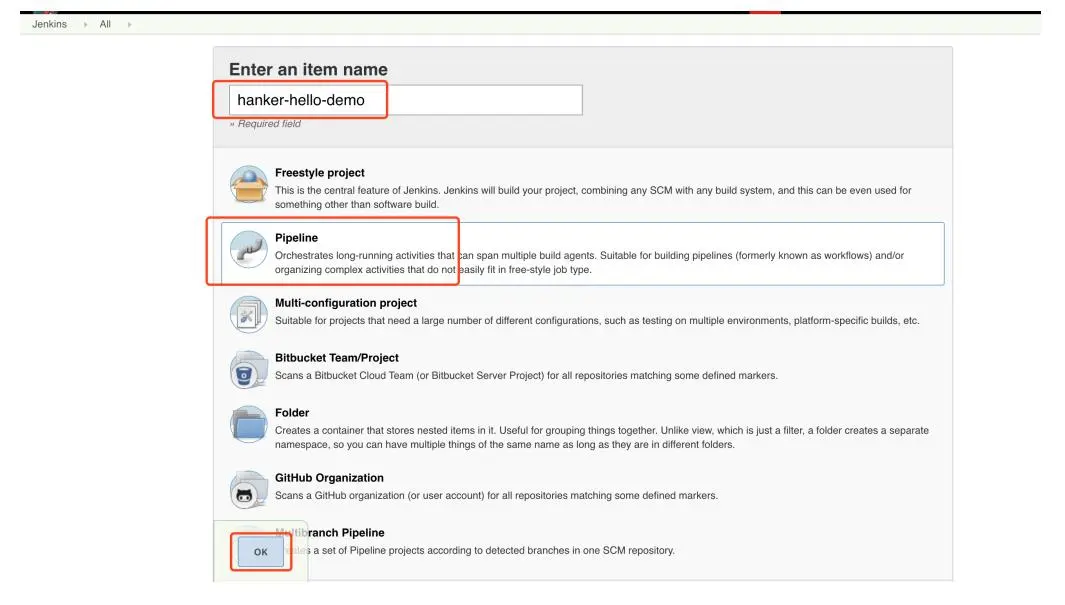Click the Folder item icon
Screen dimensions: 1065x605
coord(249,424)
